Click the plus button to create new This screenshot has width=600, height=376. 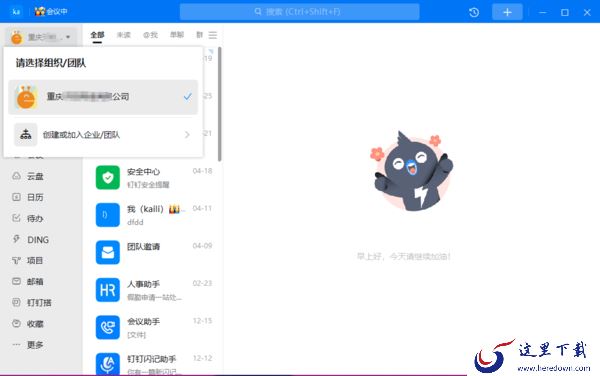507,12
